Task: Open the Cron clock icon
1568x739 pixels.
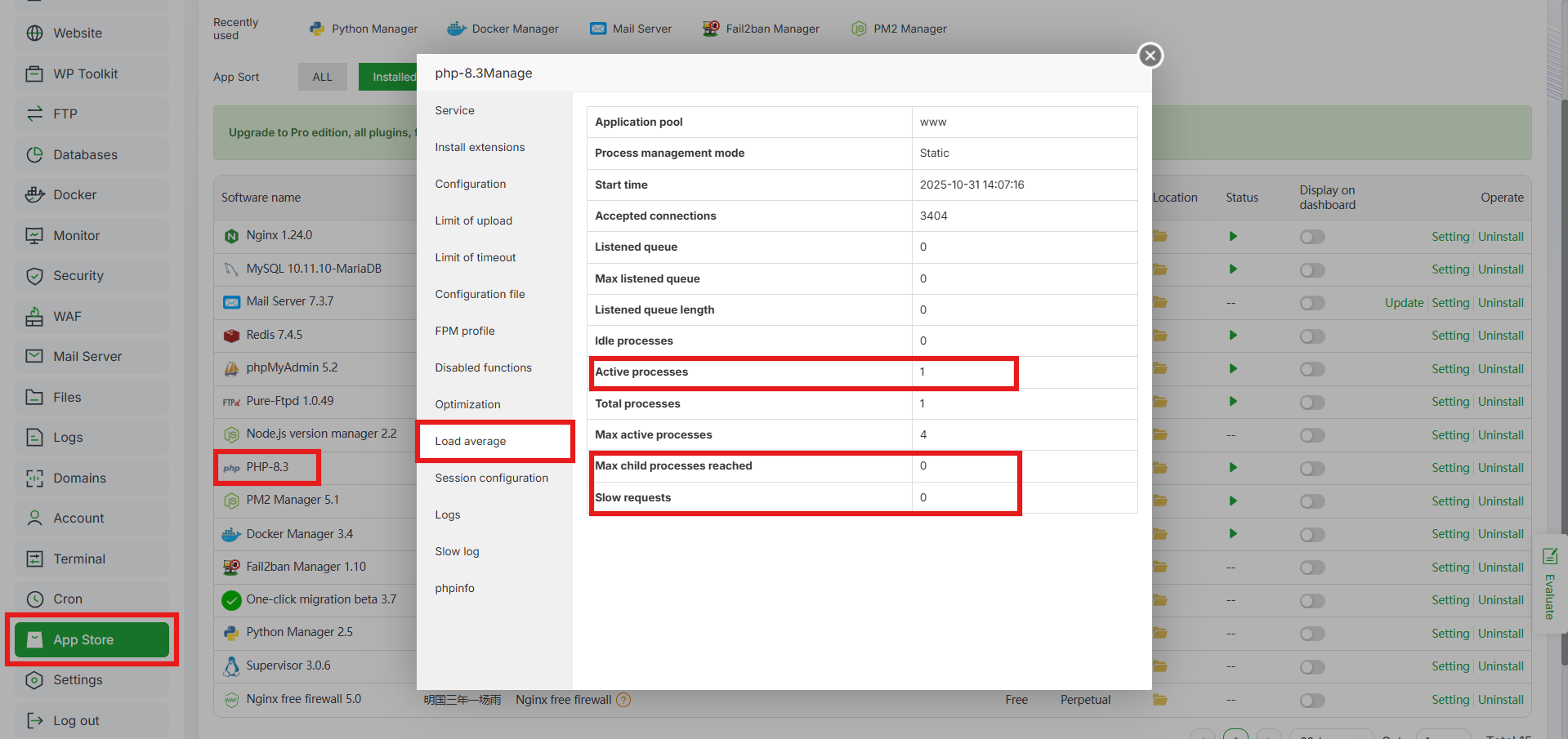Action: (34, 599)
